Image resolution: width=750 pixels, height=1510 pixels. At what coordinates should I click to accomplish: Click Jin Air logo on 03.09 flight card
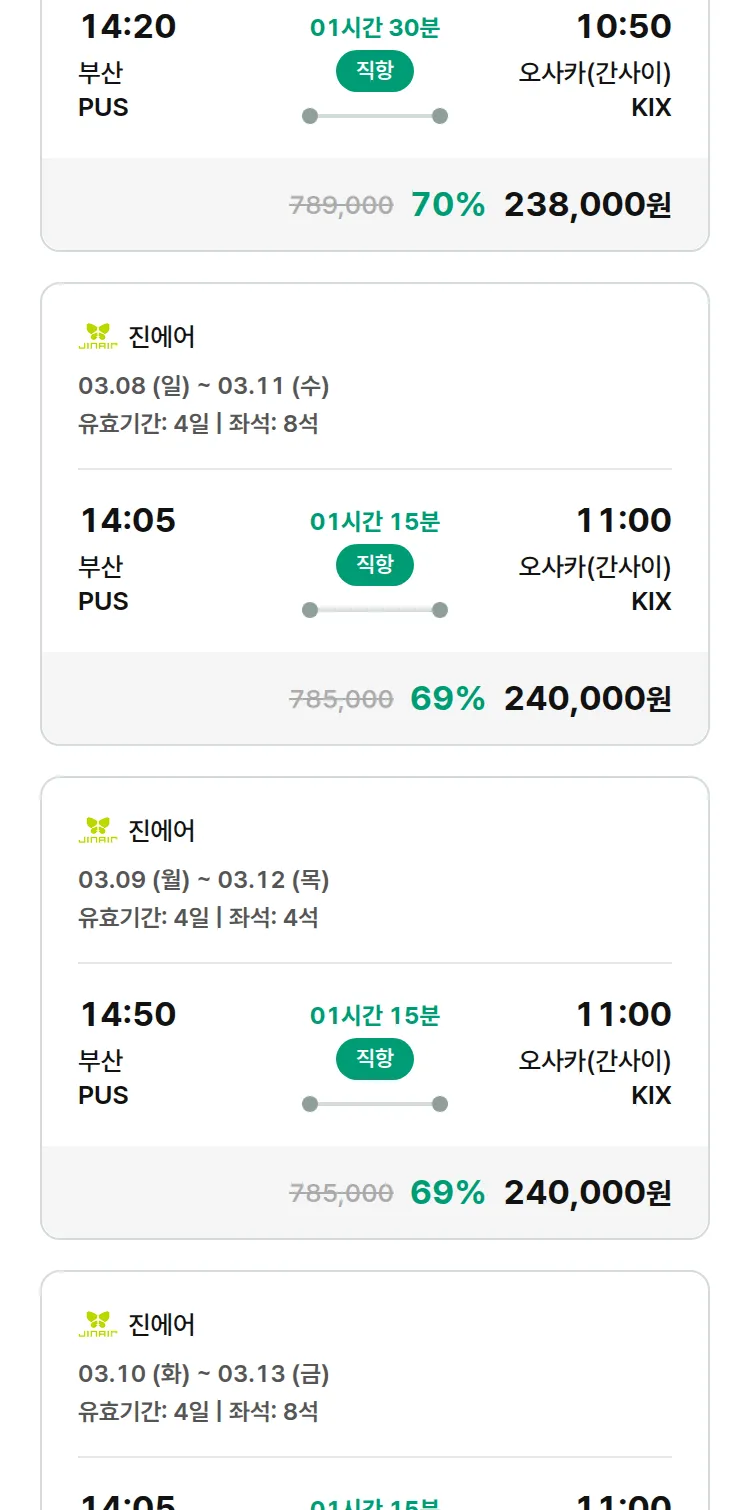click(98, 831)
